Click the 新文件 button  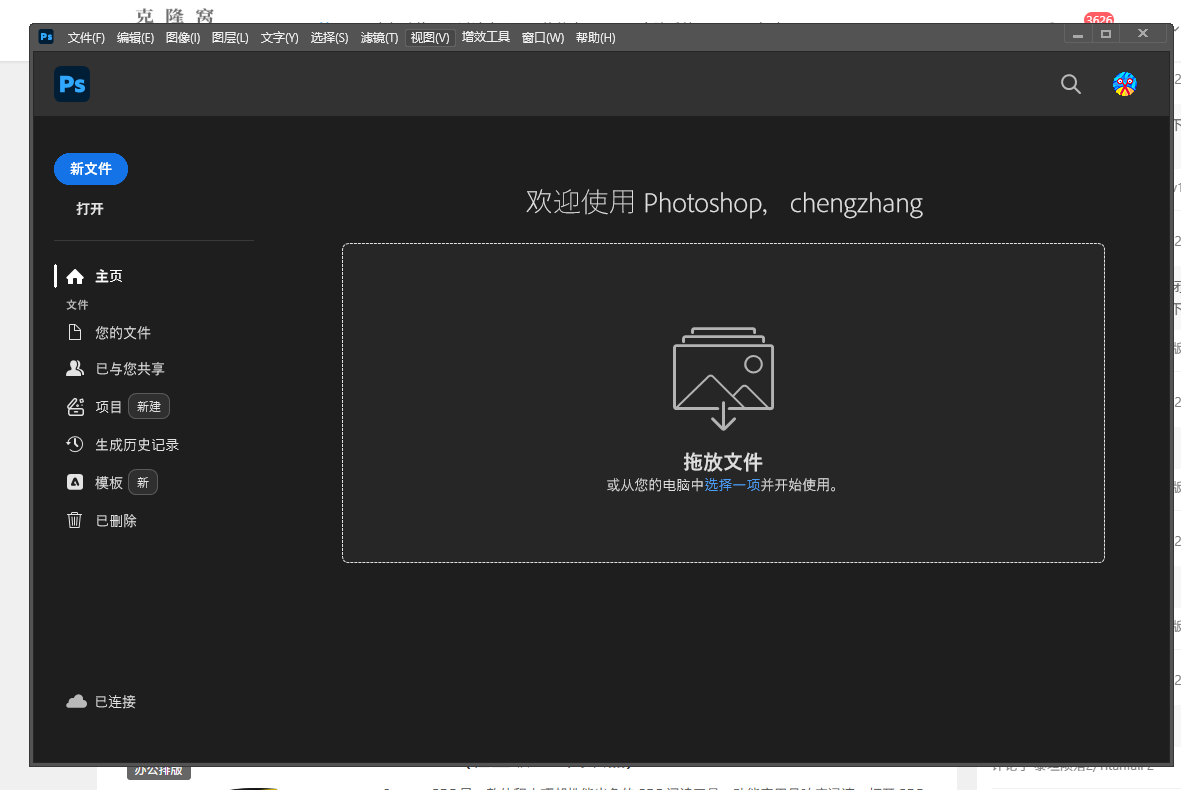(x=90, y=169)
